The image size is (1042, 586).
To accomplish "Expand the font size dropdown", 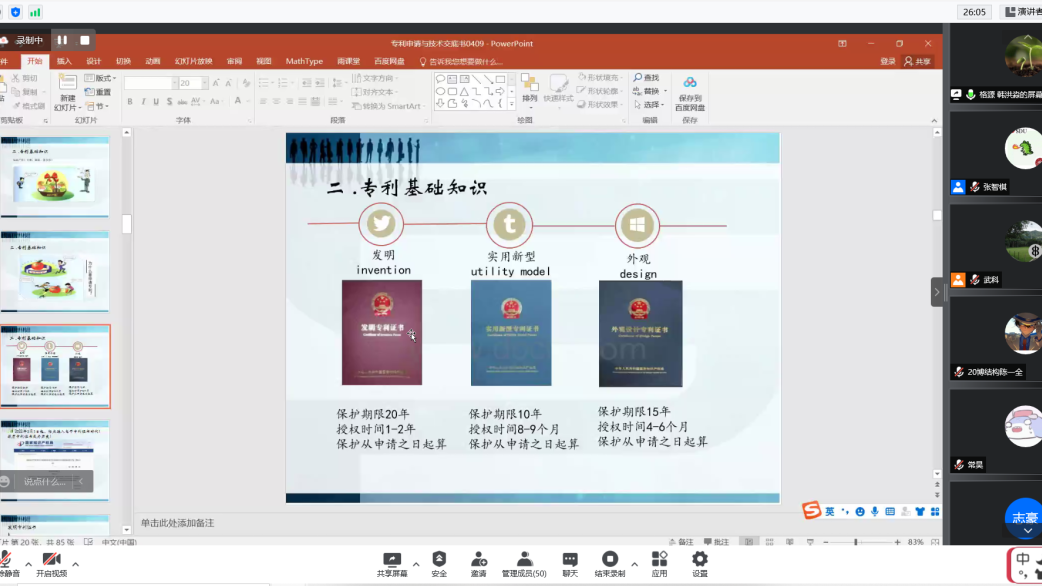I will coord(205,84).
